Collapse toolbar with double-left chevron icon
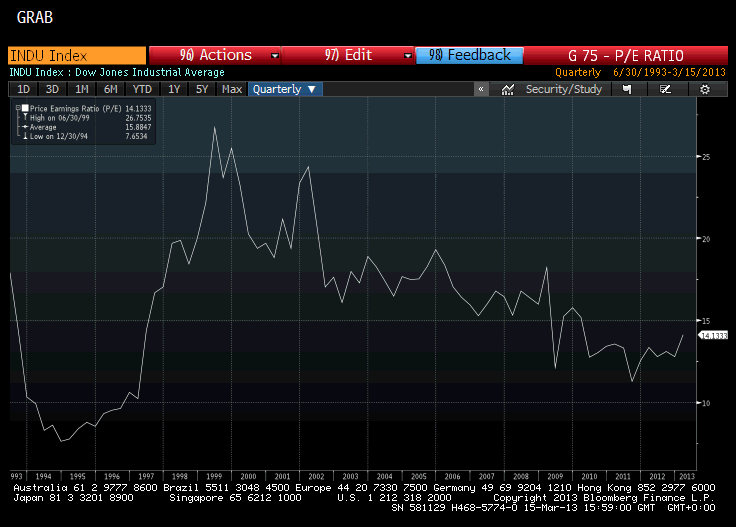This screenshot has width=736, height=527. (x=481, y=89)
